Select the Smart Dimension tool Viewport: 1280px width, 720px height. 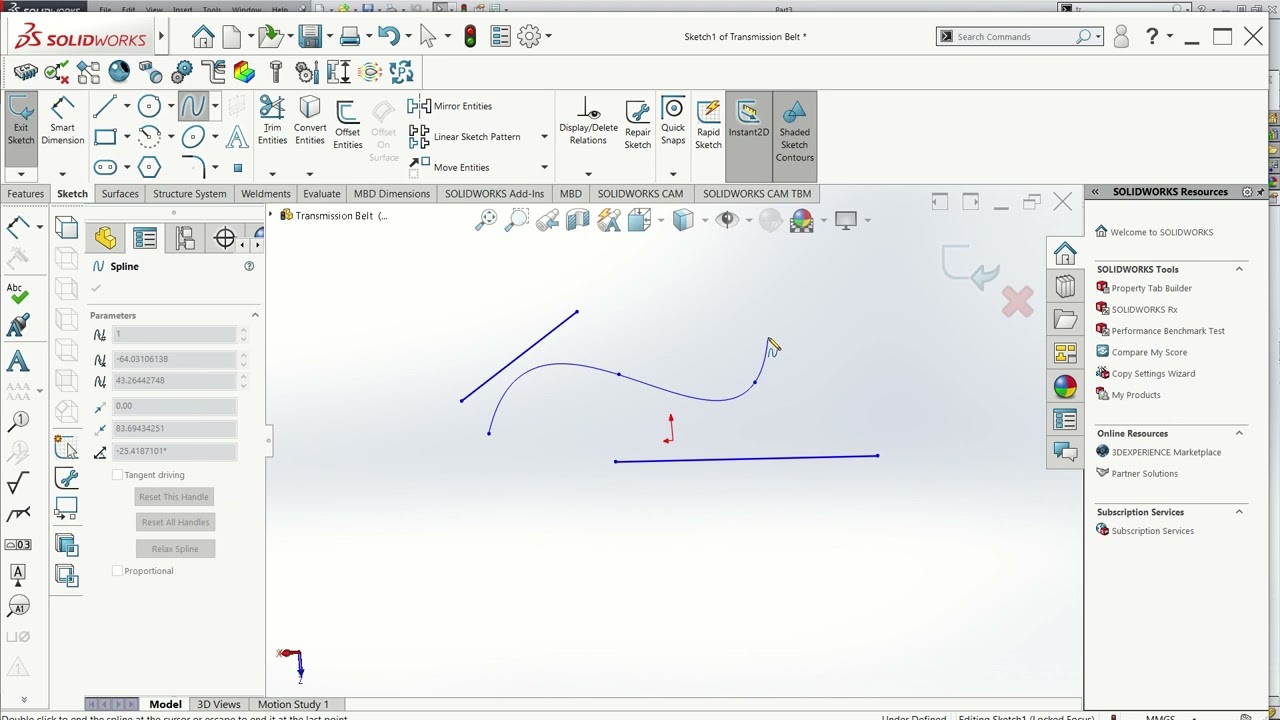pyautogui.click(x=62, y=122)
